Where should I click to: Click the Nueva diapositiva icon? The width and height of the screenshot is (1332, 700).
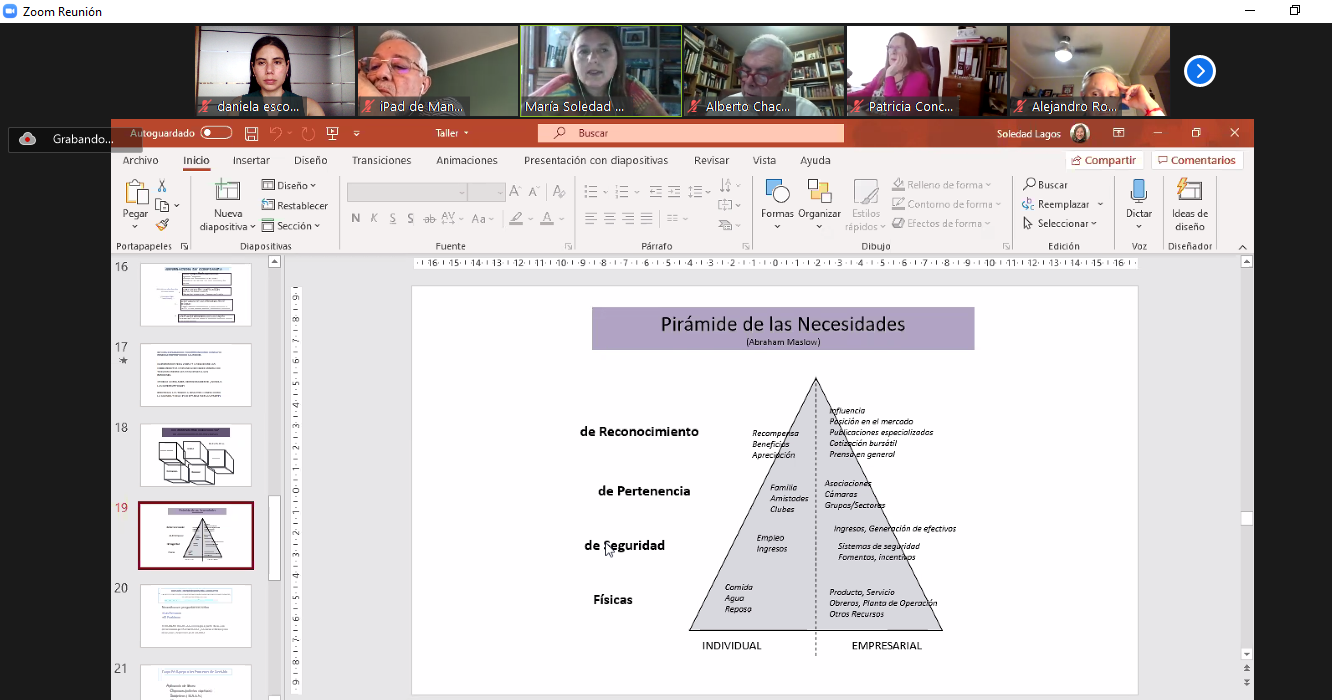(228, 191)
